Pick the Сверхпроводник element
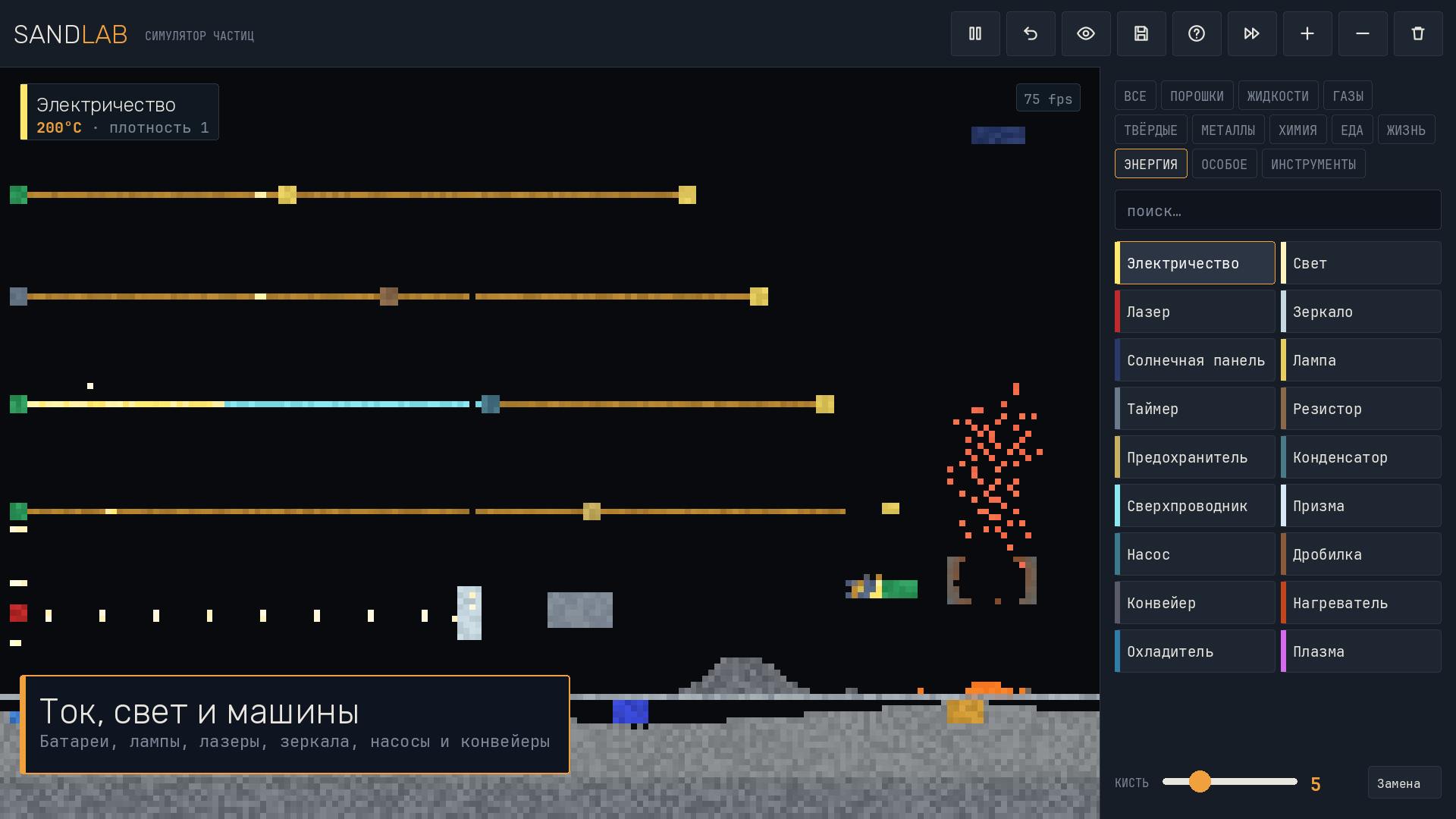 pos(1194,506)
